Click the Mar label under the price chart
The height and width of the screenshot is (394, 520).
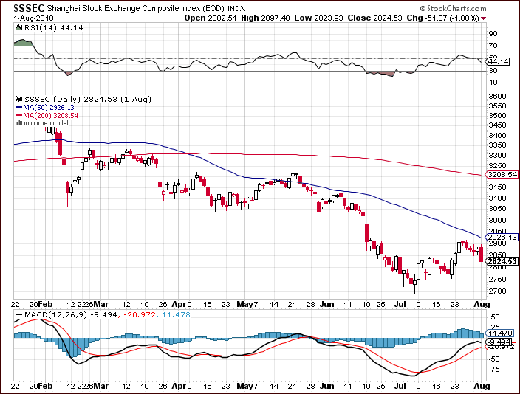101,304
